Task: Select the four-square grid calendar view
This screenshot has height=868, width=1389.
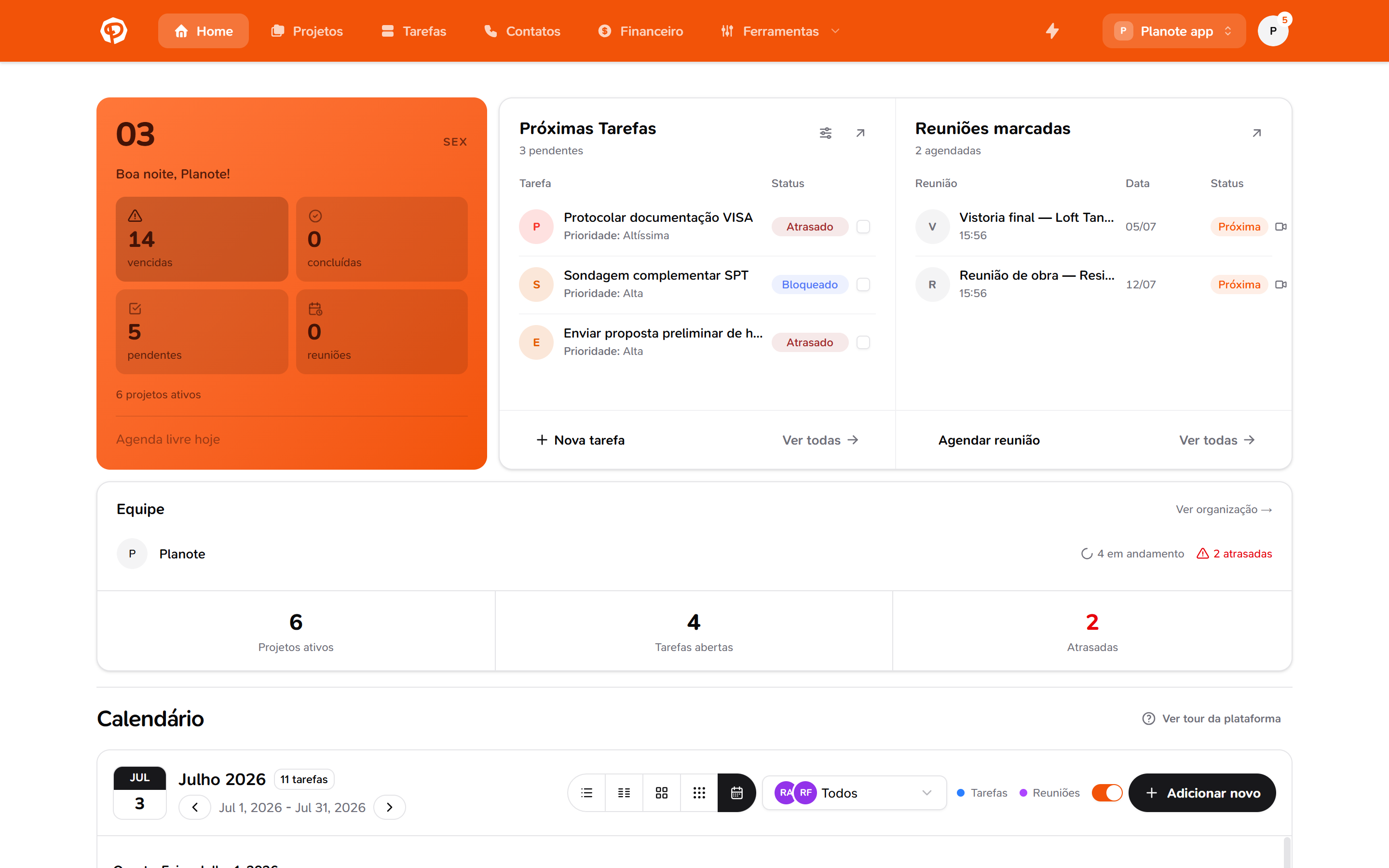Action: (661, 793)
